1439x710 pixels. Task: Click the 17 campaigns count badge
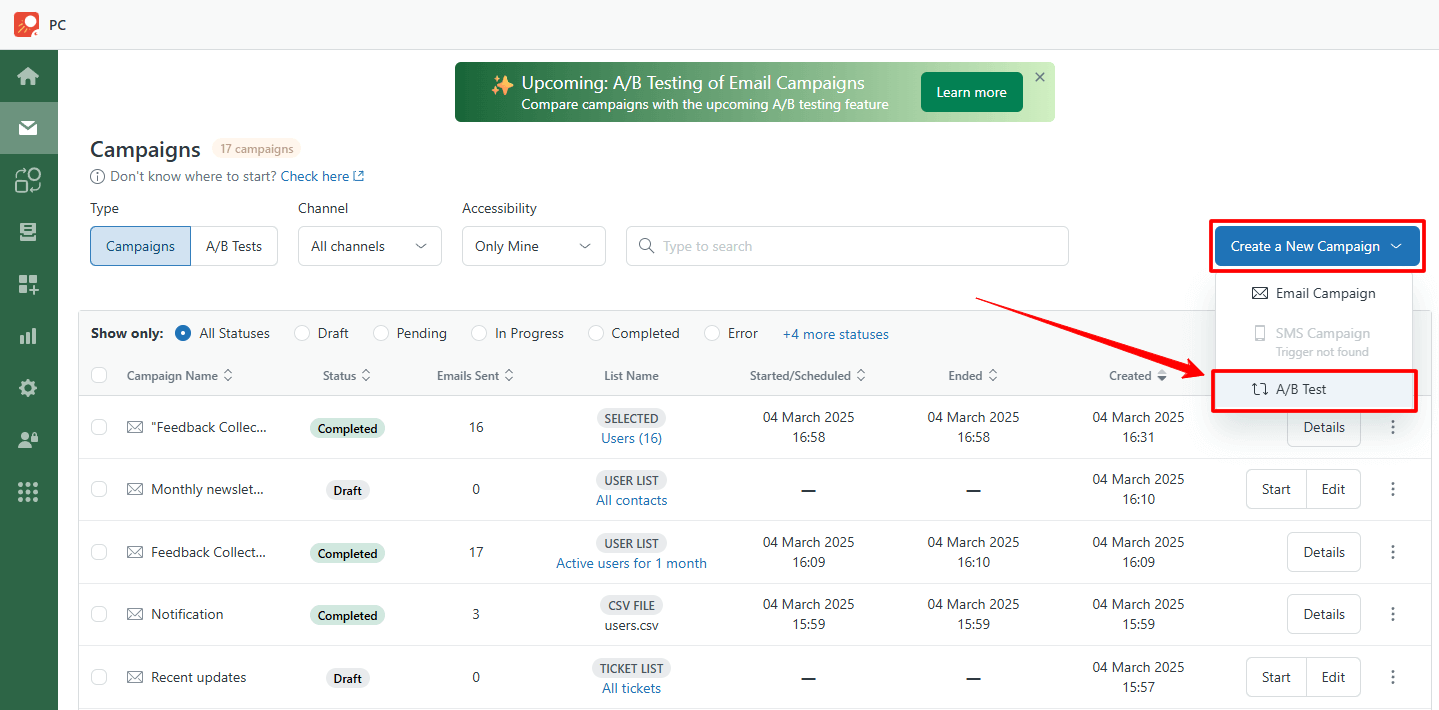[x=257, y=149]
